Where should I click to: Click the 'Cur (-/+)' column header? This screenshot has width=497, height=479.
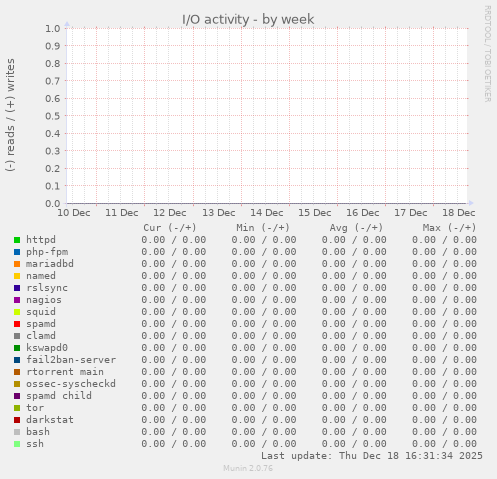coord(170,228)
